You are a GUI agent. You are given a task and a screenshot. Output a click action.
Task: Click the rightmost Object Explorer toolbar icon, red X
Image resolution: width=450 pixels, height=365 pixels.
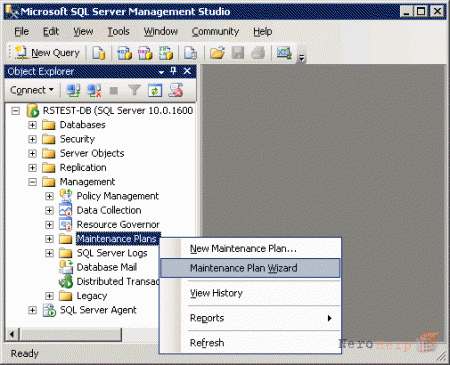(176, 90)
